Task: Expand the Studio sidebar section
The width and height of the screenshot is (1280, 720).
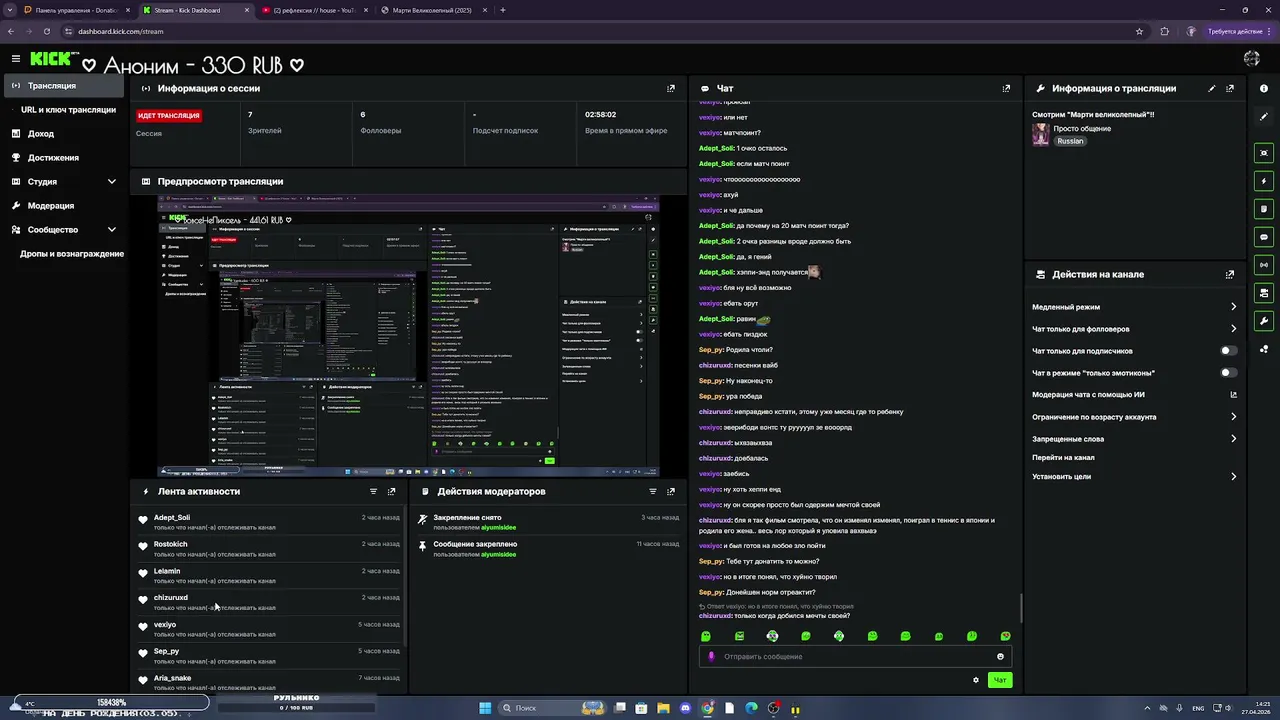Action: [111, 182]
